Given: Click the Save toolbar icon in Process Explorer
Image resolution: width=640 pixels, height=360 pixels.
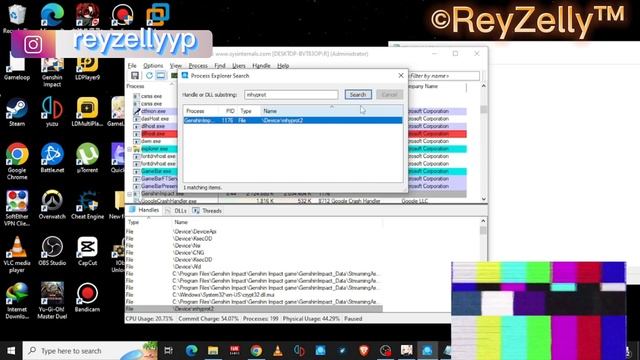Looking at the screenshot, I should point(135,76).
